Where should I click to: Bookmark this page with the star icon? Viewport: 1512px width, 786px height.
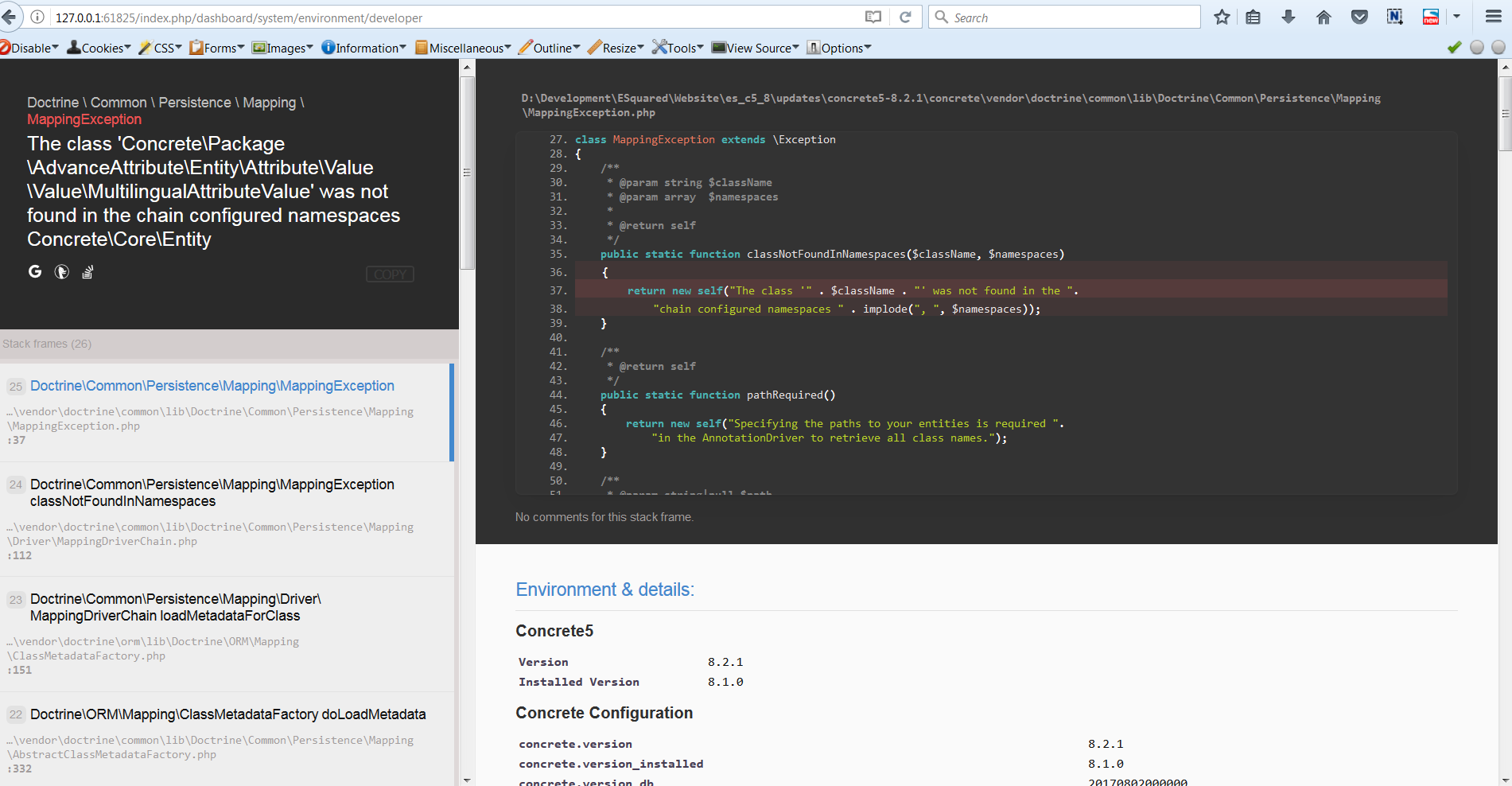coord(1222,17)
